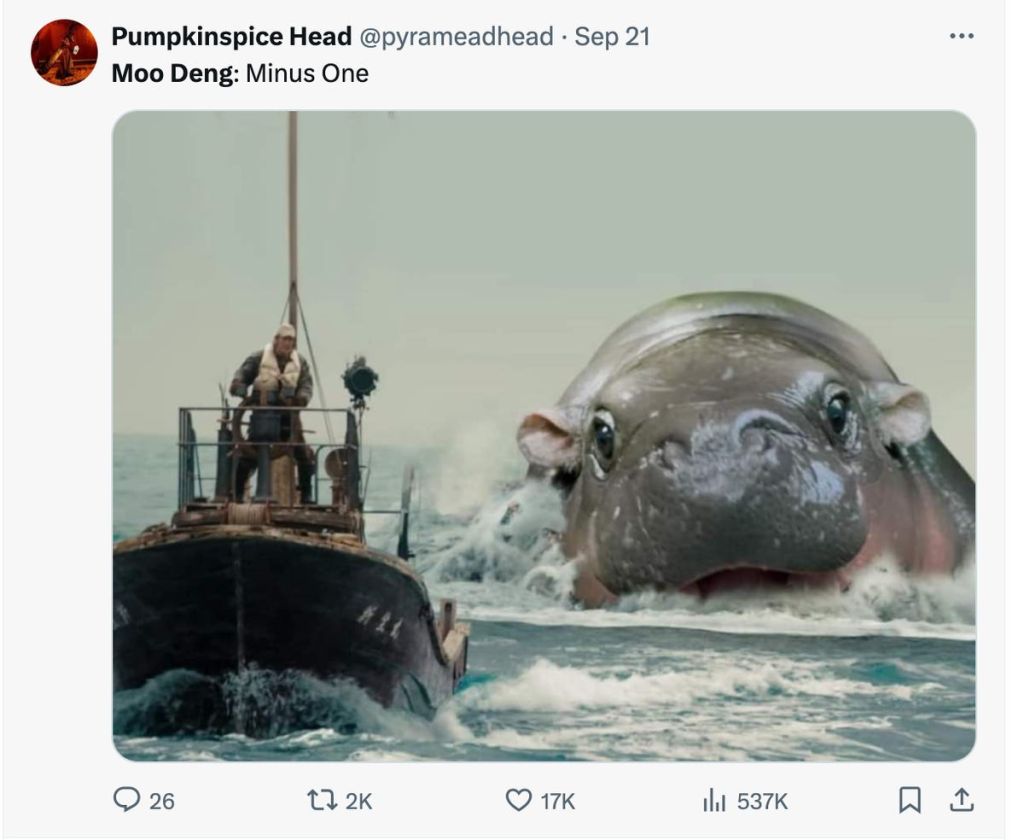Image resolution: width=1024 pixels, height=840 pixels.
Task: Open the reply speech bubble icon
Action: coord(126,799)
